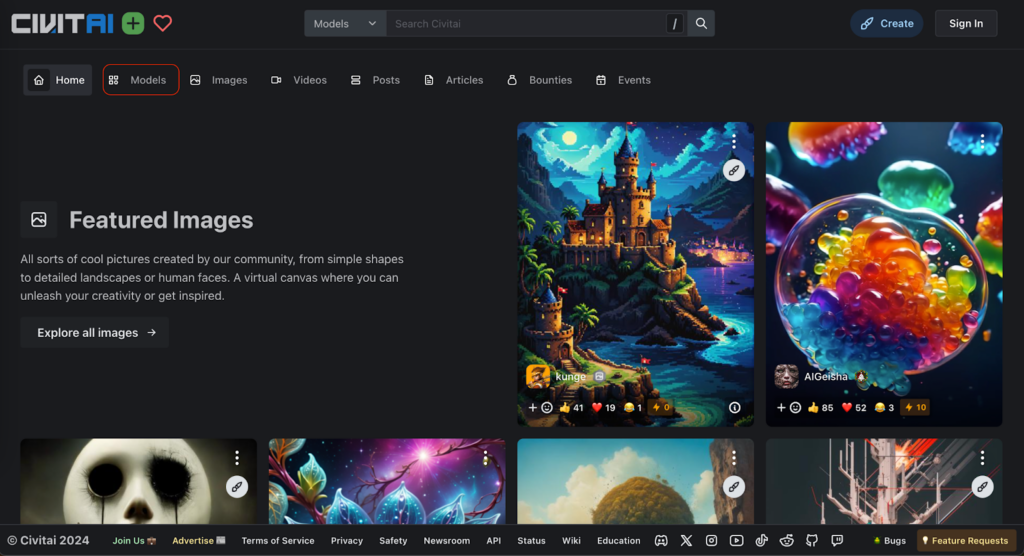Click the search magnifier button
Screen dimensions: 1024x556
tap(702, 23)
